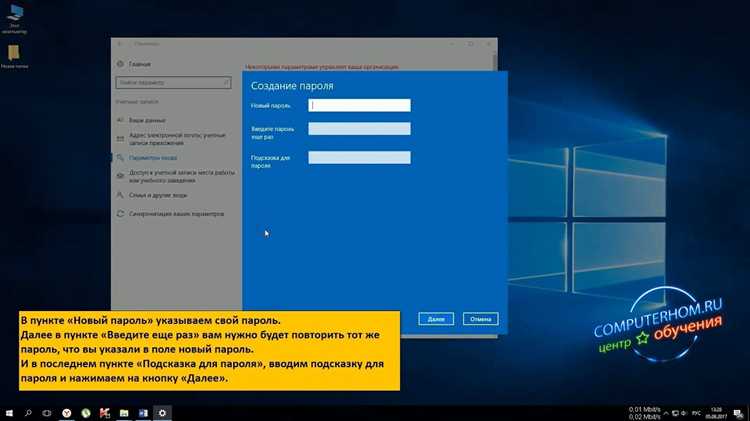Click the network icon in system tray
The height and width of the screenshot is (421, 750).
pos(675,413)
